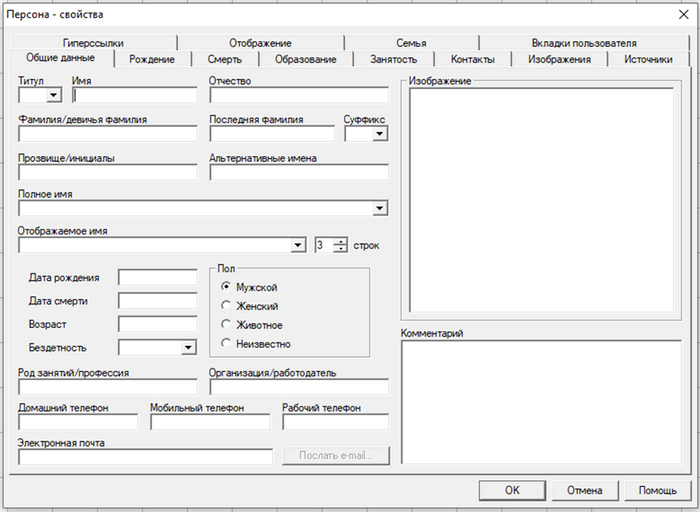The image size is (700, 512).
Task: Click the Отмена button
Action: (585, 490)
